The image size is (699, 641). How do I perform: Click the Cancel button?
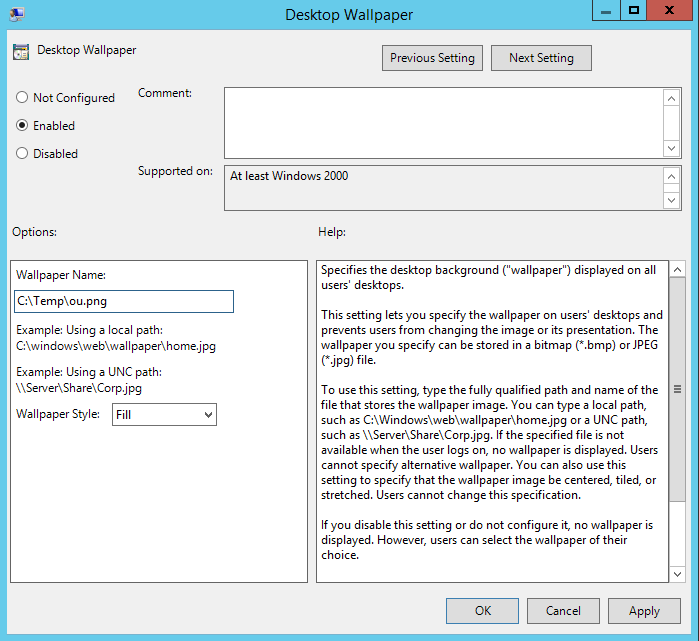point(563,611)
